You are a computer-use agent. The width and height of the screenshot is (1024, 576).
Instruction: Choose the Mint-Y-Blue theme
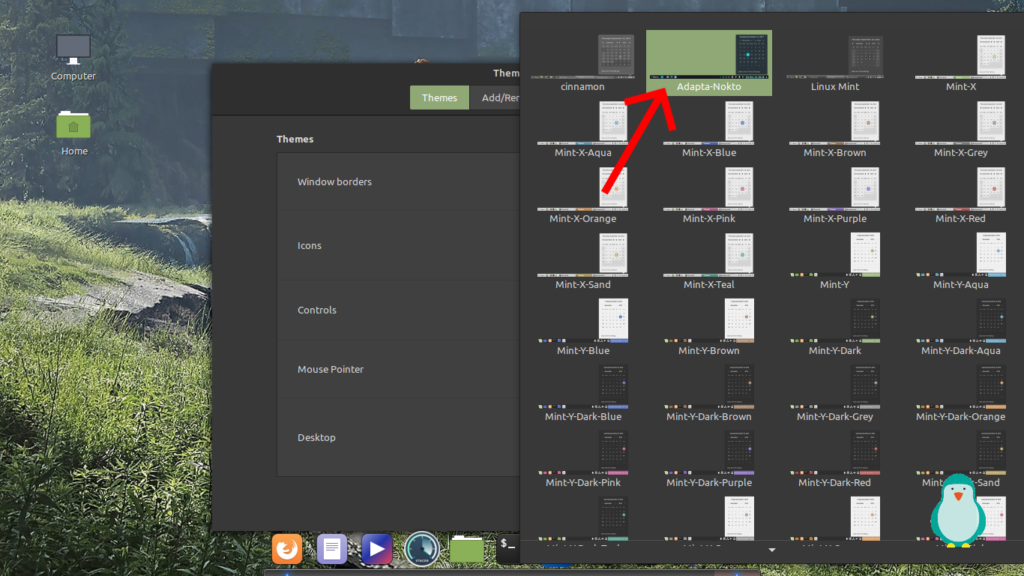click(x=583, y=327)
